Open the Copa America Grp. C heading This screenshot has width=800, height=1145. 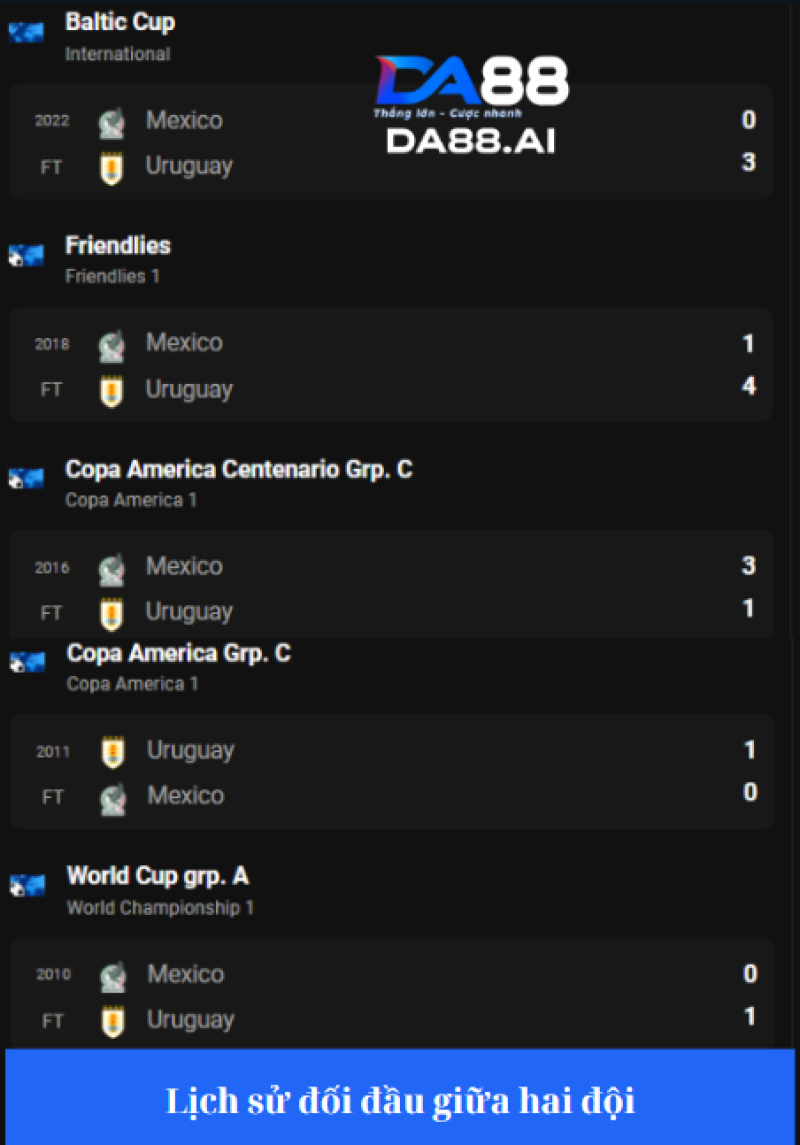click(x=179, y=653)
